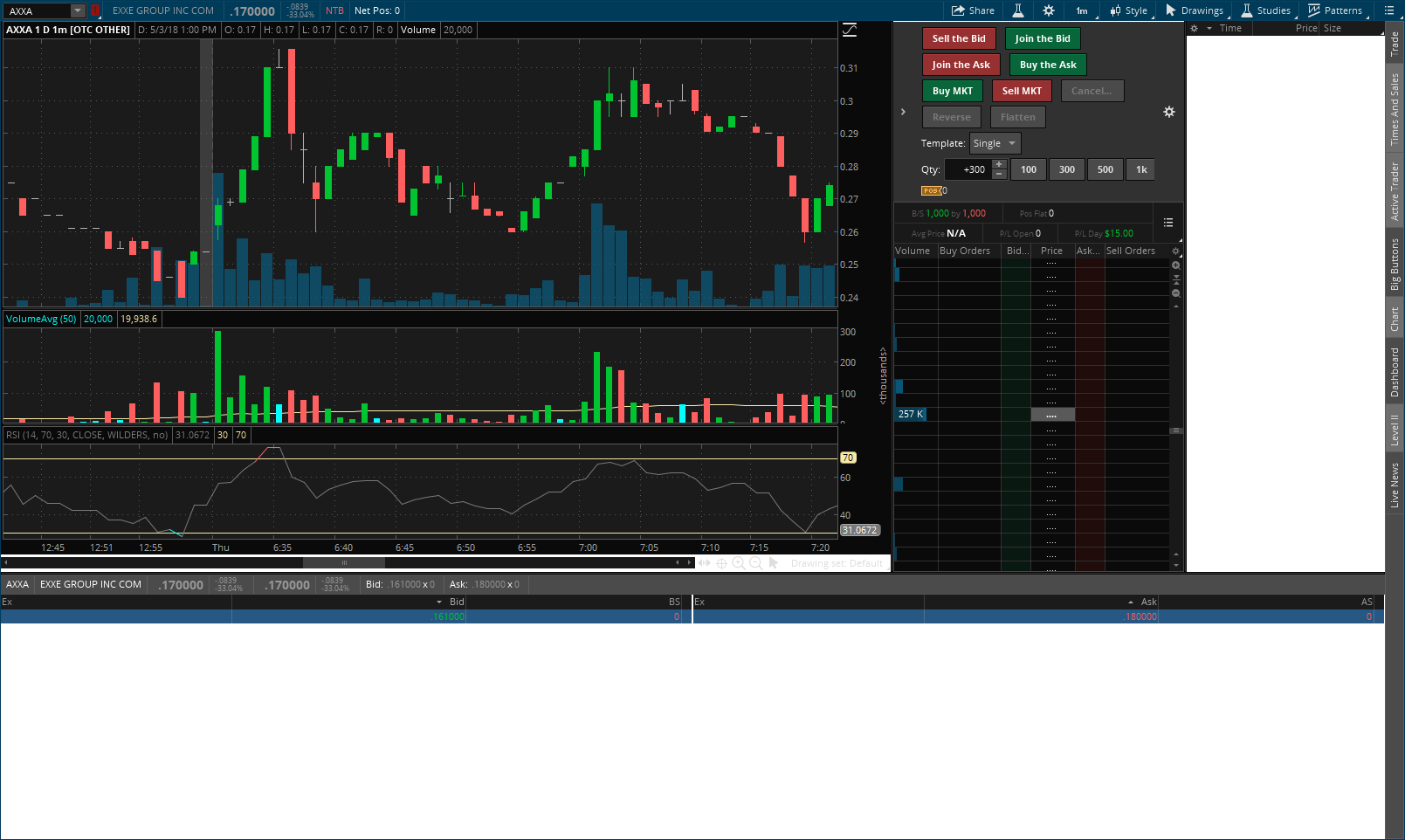Center the price ladder icon

coord(1176,279)
